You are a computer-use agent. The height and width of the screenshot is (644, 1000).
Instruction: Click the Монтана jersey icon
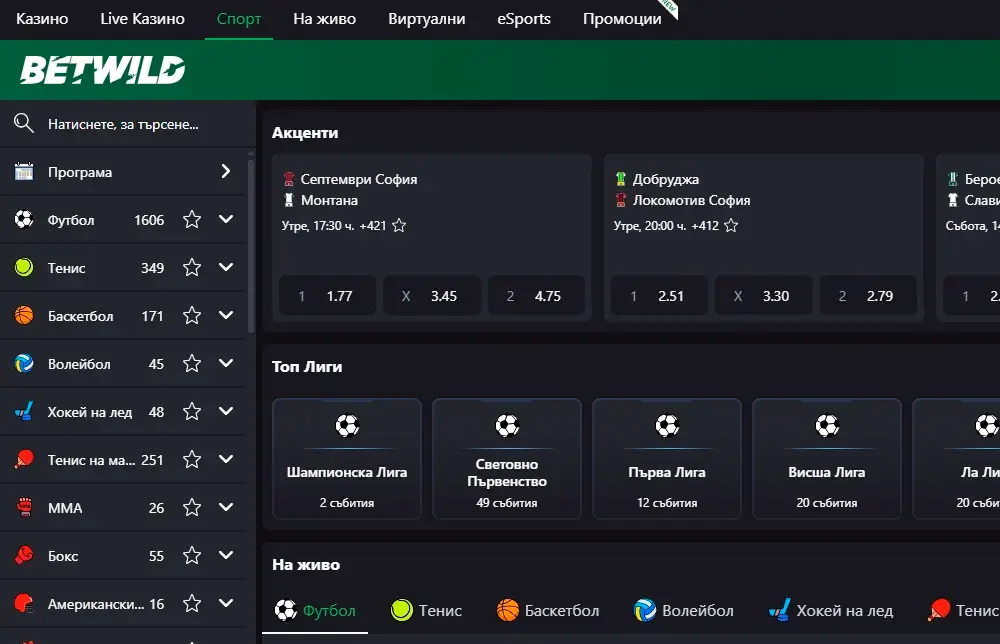pos(289,200)
